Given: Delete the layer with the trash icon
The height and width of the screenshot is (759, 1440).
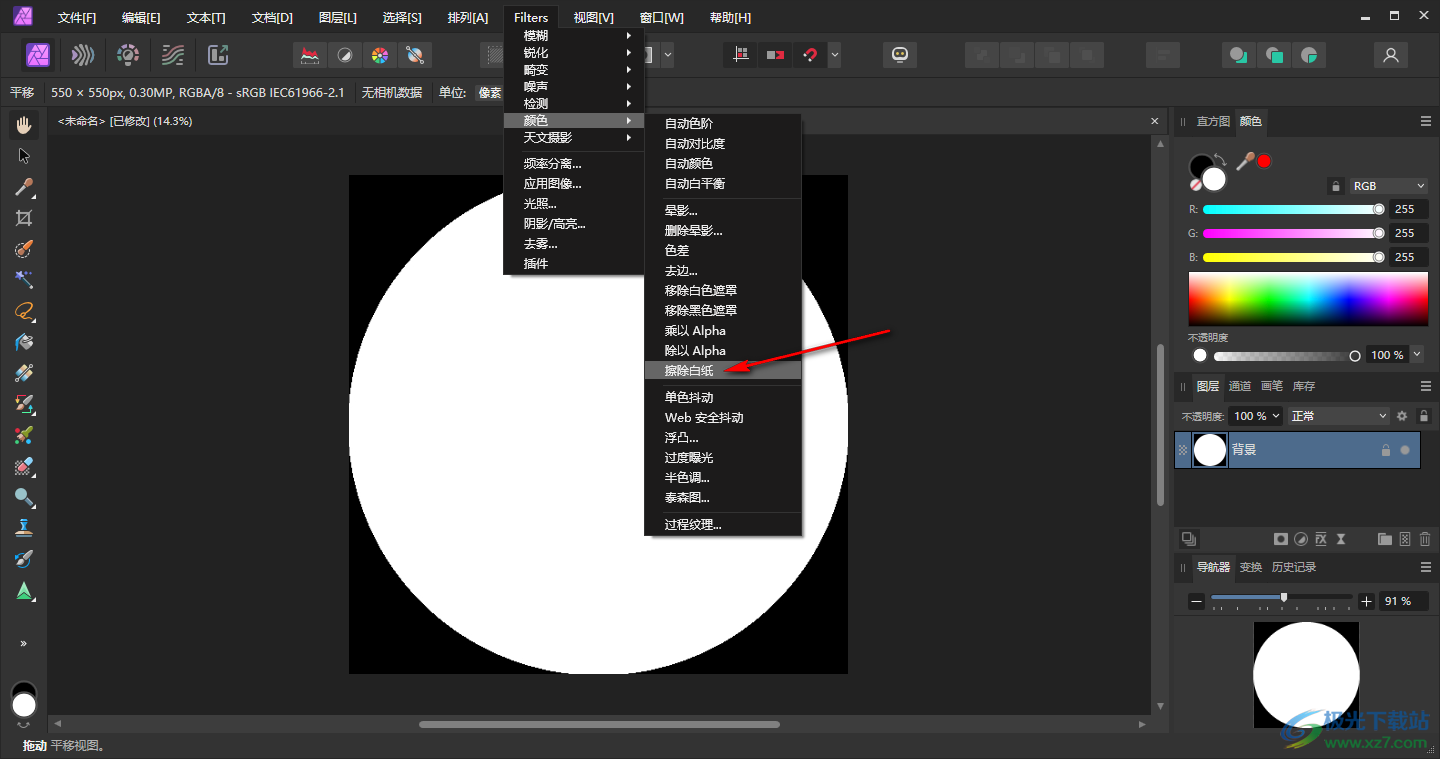Looking at the screenshot, I should click(1425, 539).
